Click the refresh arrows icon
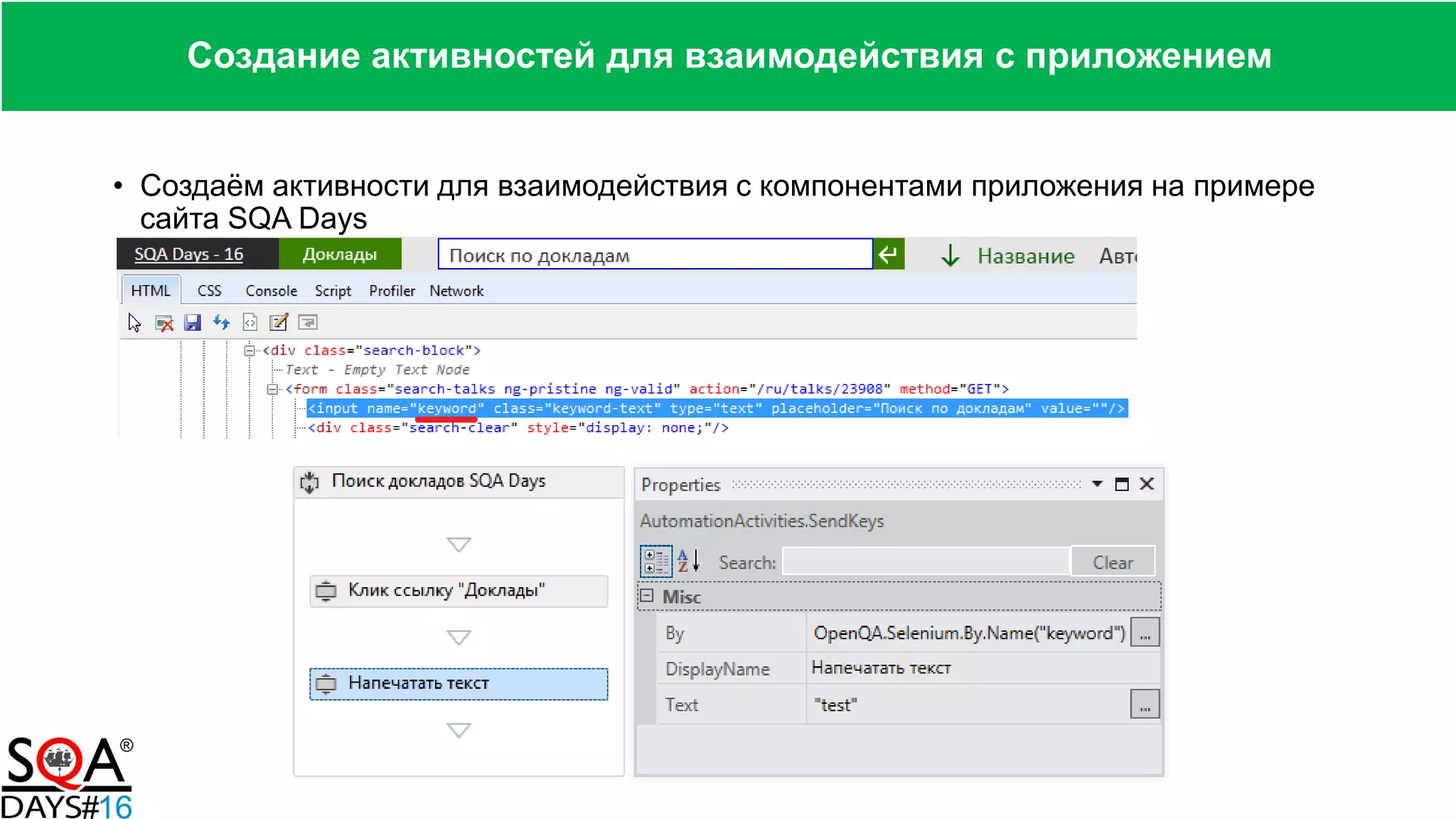The image size is (1456, 819). [x=221, y=323]
